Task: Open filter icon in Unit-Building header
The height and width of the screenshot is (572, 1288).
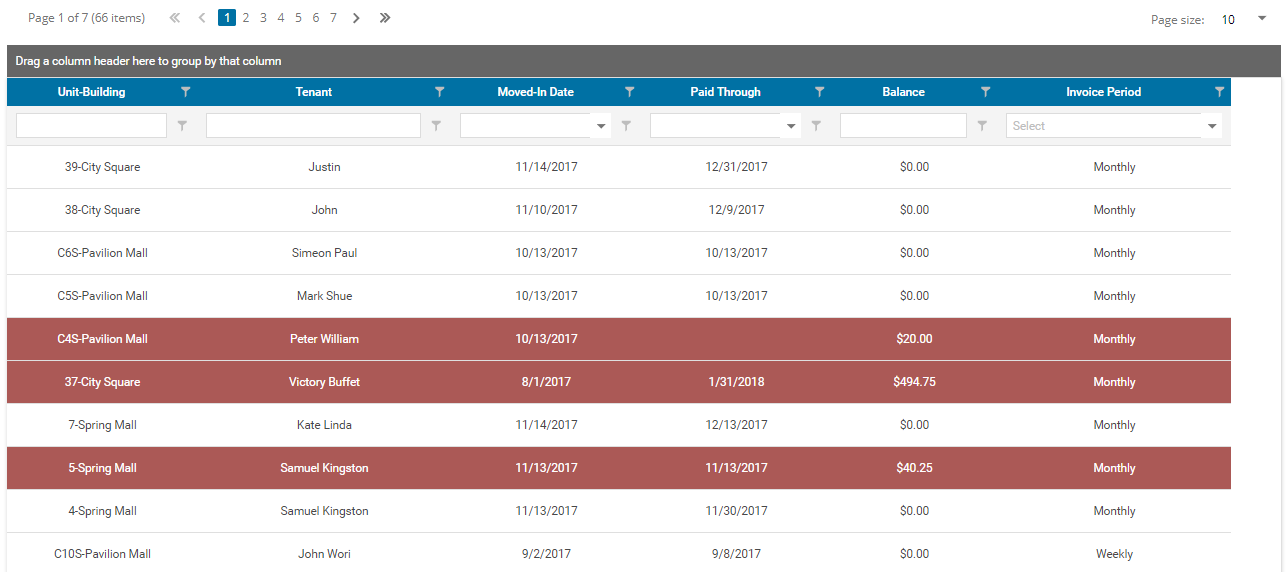Action: pos(185,92)
